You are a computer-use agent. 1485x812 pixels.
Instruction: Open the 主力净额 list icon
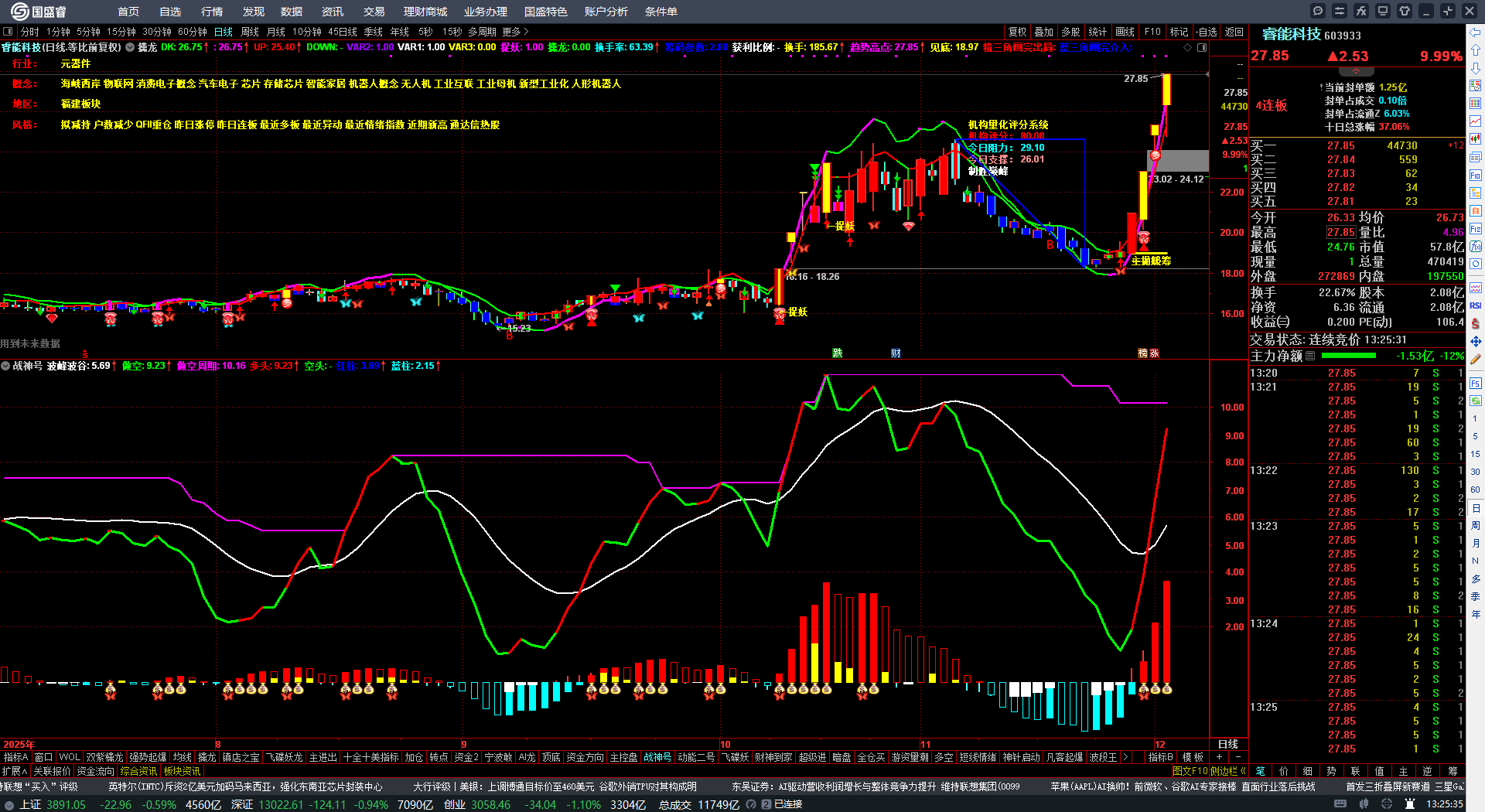(1310, 356)
